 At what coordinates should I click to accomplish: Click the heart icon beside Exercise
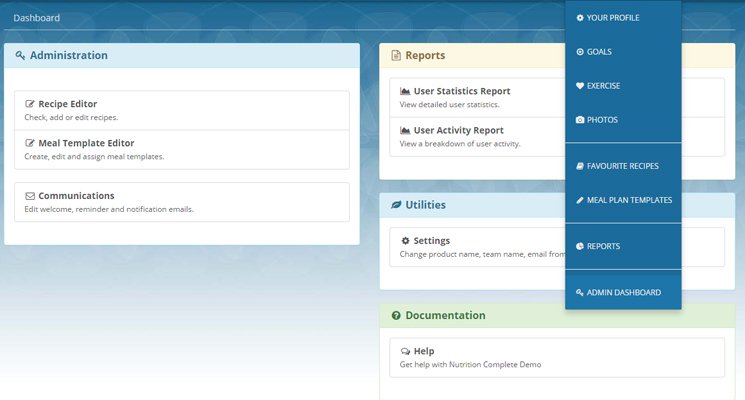[x=580, y=86]
